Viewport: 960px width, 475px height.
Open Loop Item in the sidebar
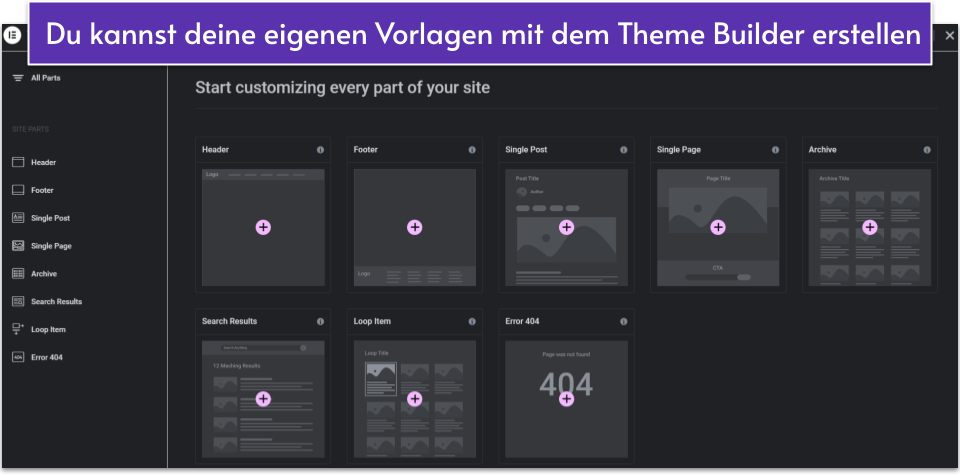tap(48, 329)
